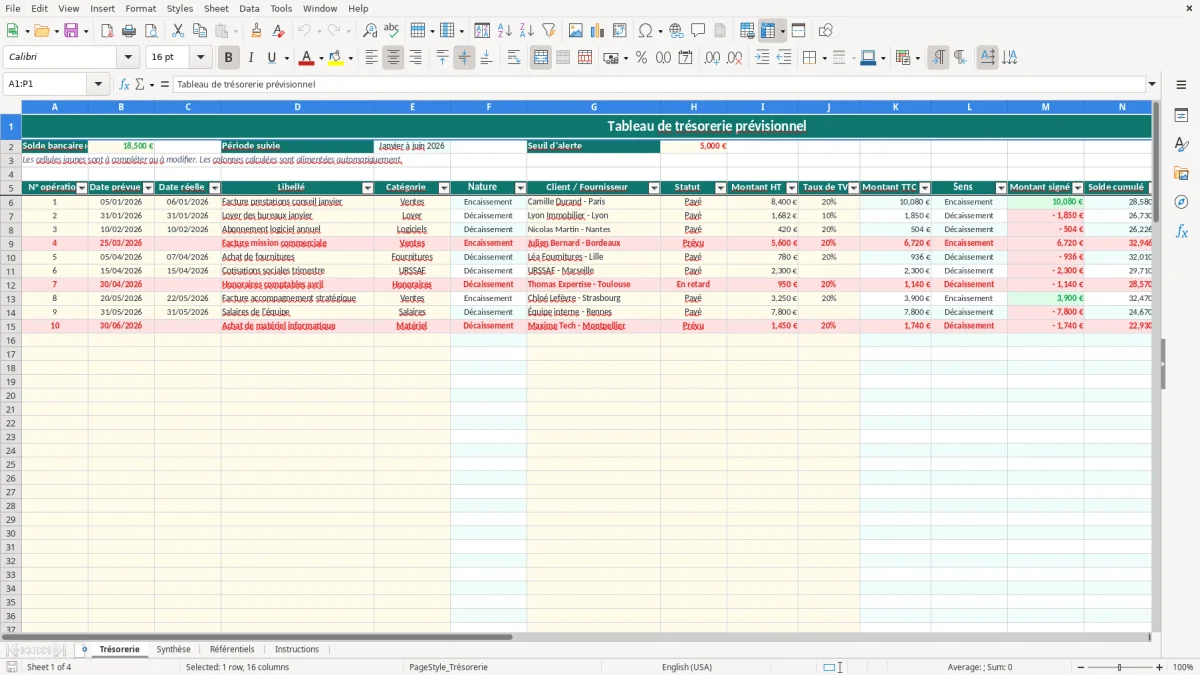Toggle Merge and Center Cells
Screen dimensions: 1200x675
pos(541,58)
